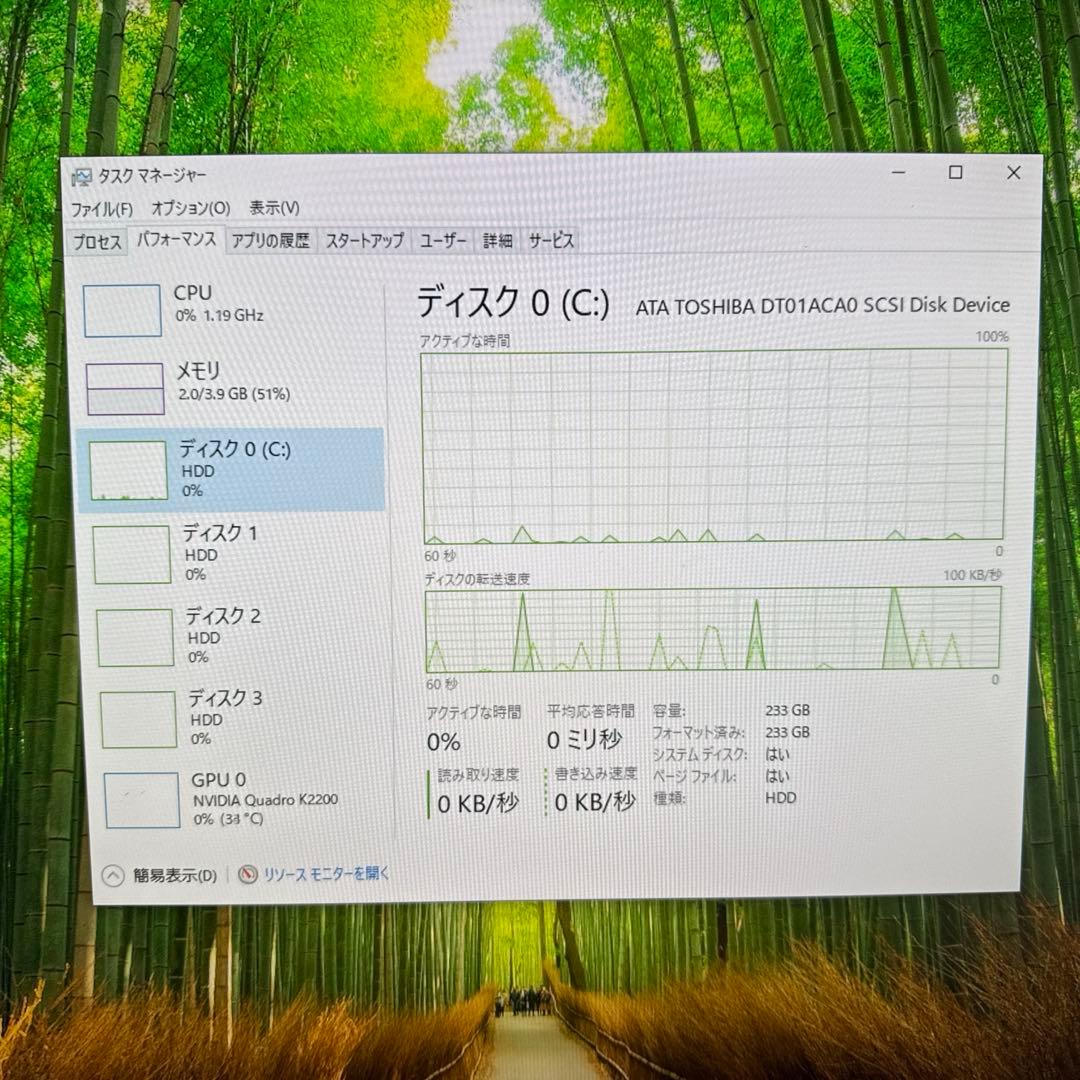This screenshot has height=1080, width=1080.
Task: Switch to the プロセス tab
Action: (96, 240)
